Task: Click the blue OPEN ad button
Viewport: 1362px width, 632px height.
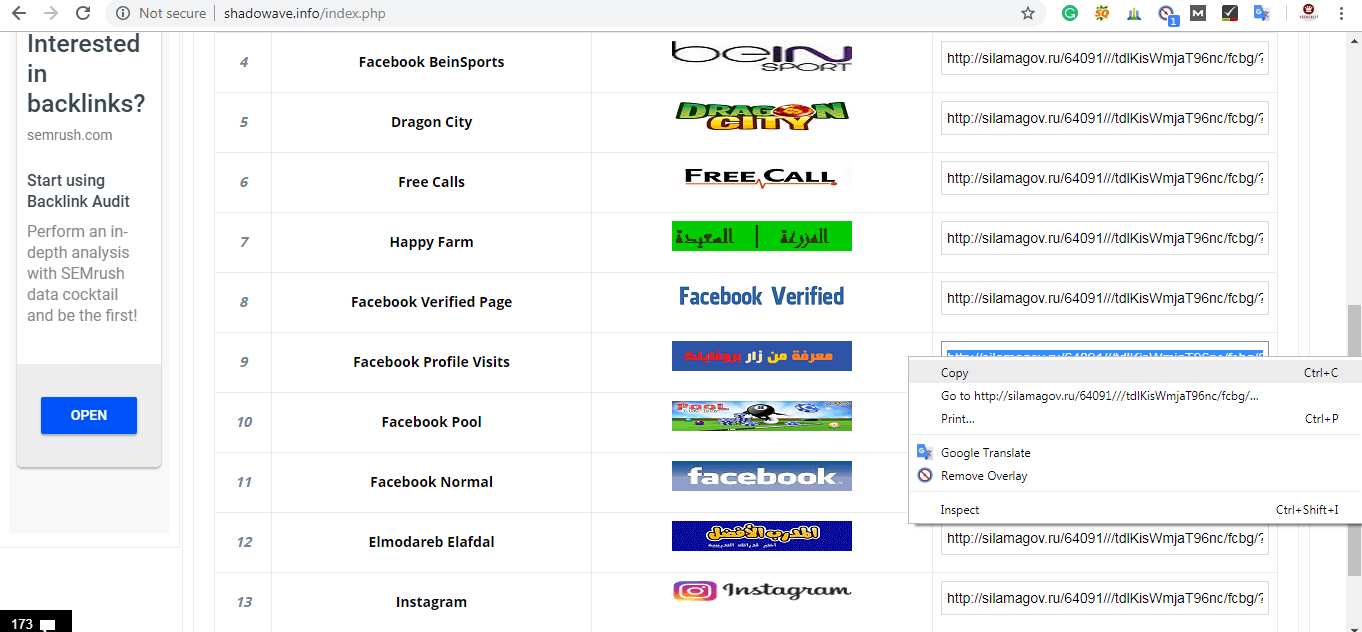Action: tap(89, 415)
